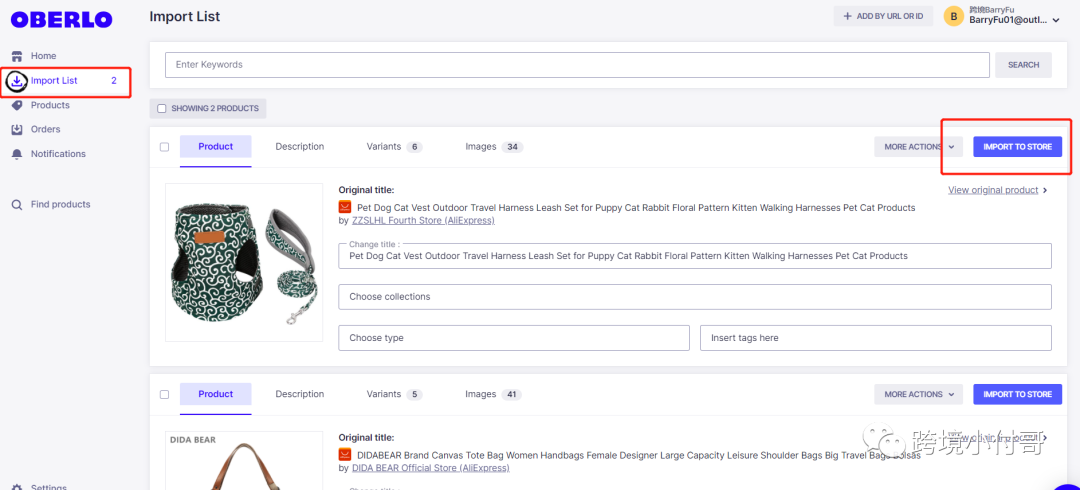This screenshot has width=1080, height=490.
Task: Click the Orders inbox icon
Action: tap(17, 130)
